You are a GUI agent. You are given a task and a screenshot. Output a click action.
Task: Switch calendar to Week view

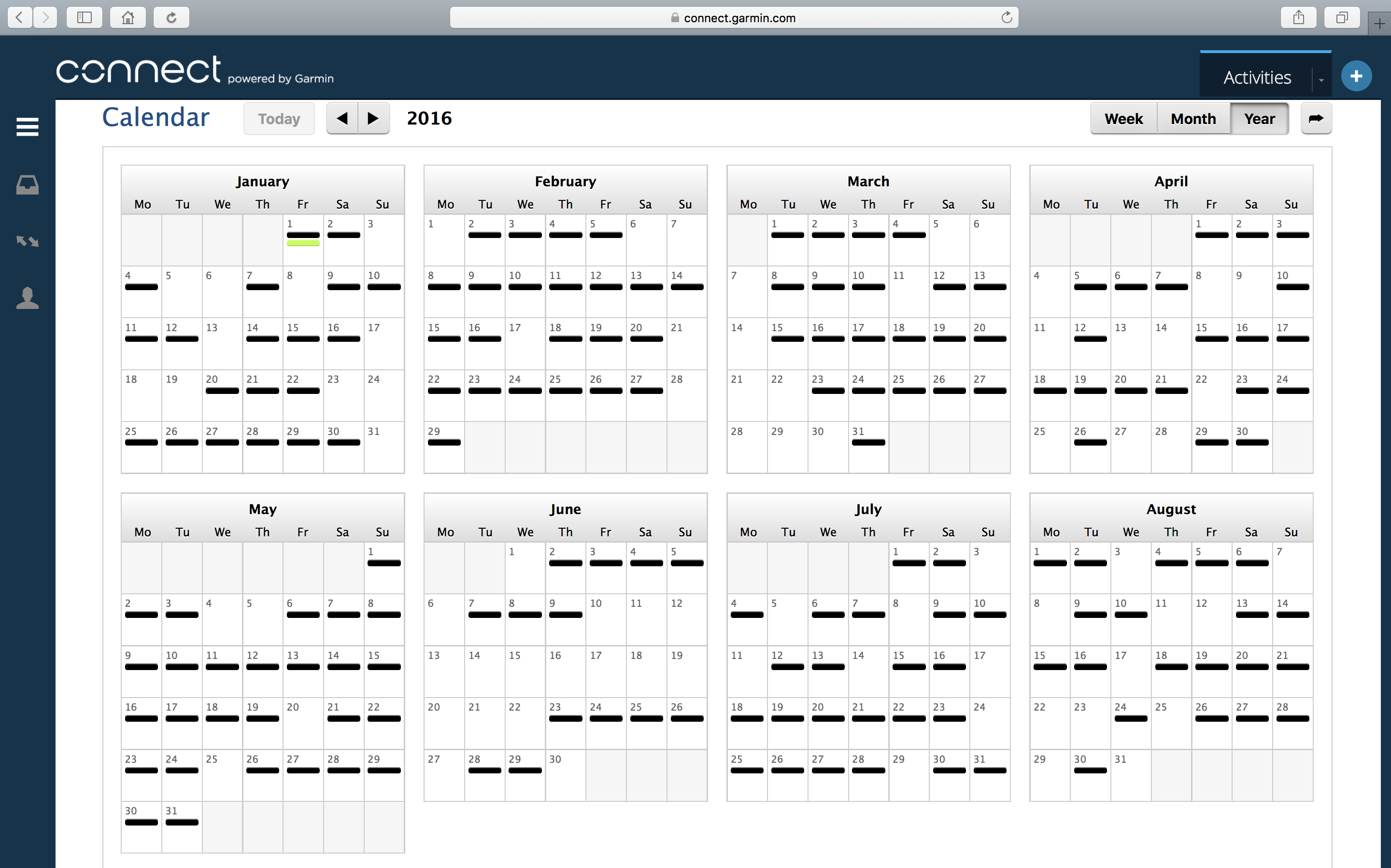coord(1123,118)
